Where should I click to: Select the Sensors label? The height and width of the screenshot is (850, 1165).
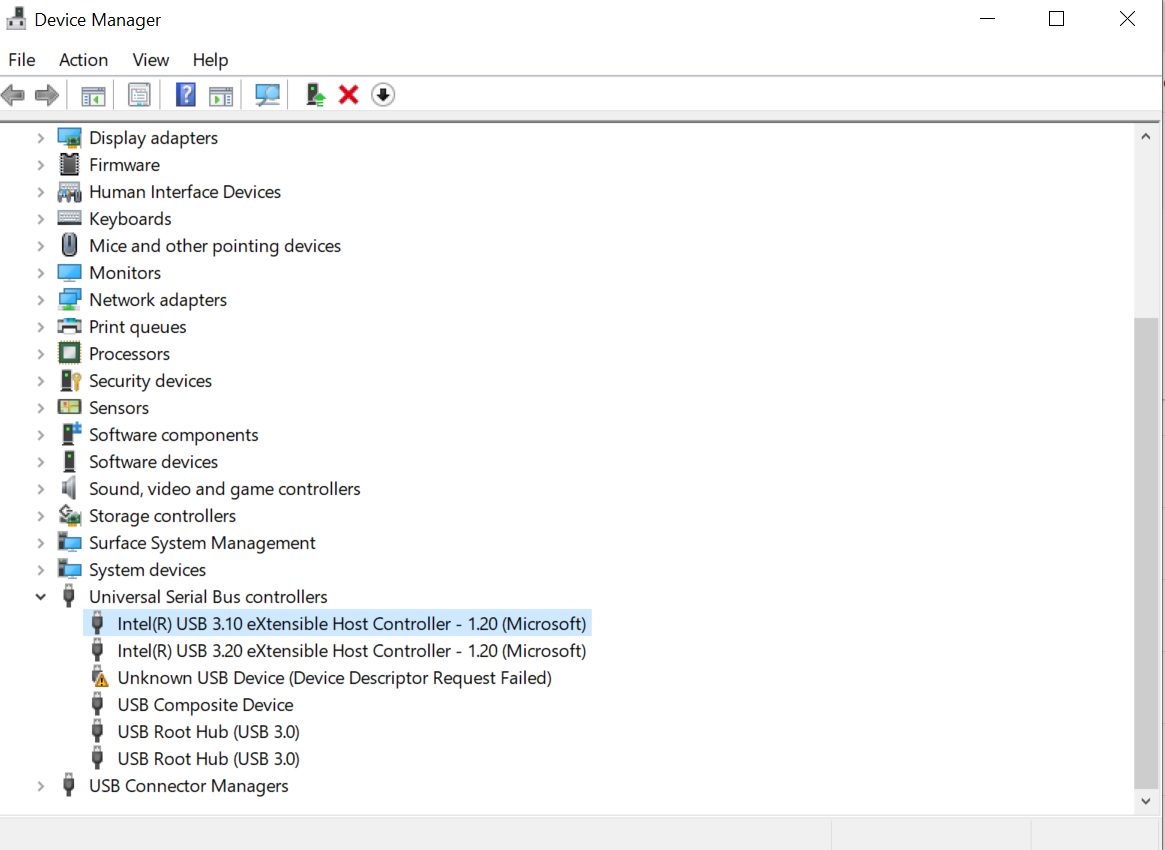click(119, 408)
